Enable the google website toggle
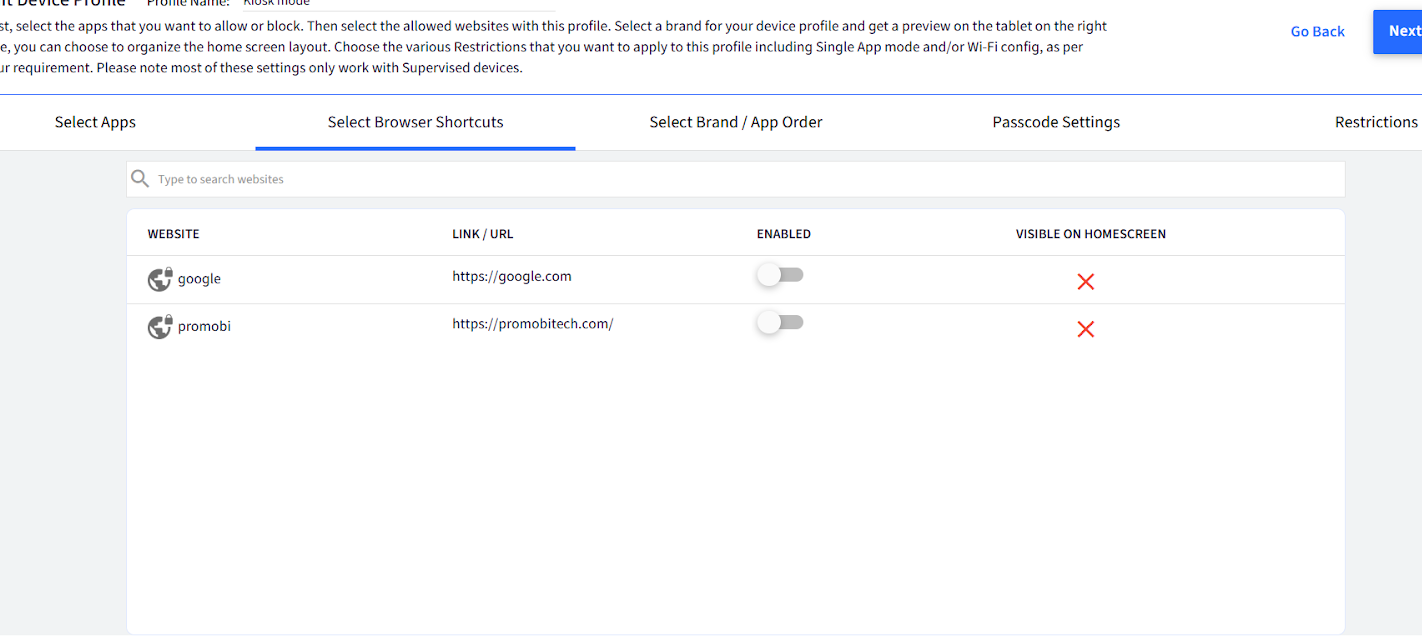 click(780, 275)
